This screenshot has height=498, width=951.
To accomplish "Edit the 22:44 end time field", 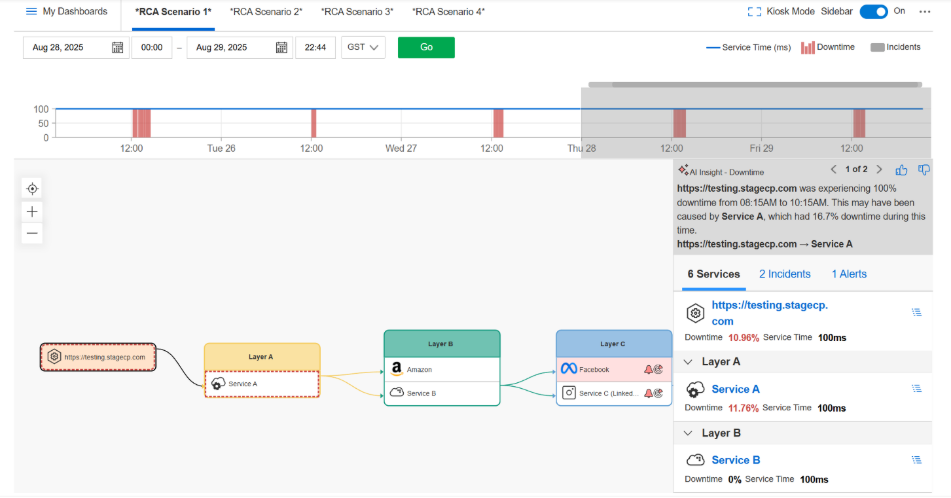I will (315, 47).
